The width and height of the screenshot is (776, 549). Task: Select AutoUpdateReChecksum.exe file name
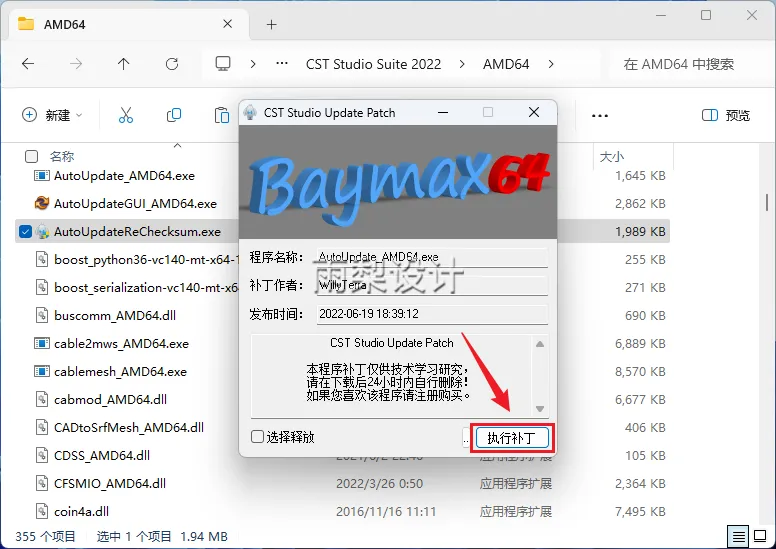pos(137,232)
